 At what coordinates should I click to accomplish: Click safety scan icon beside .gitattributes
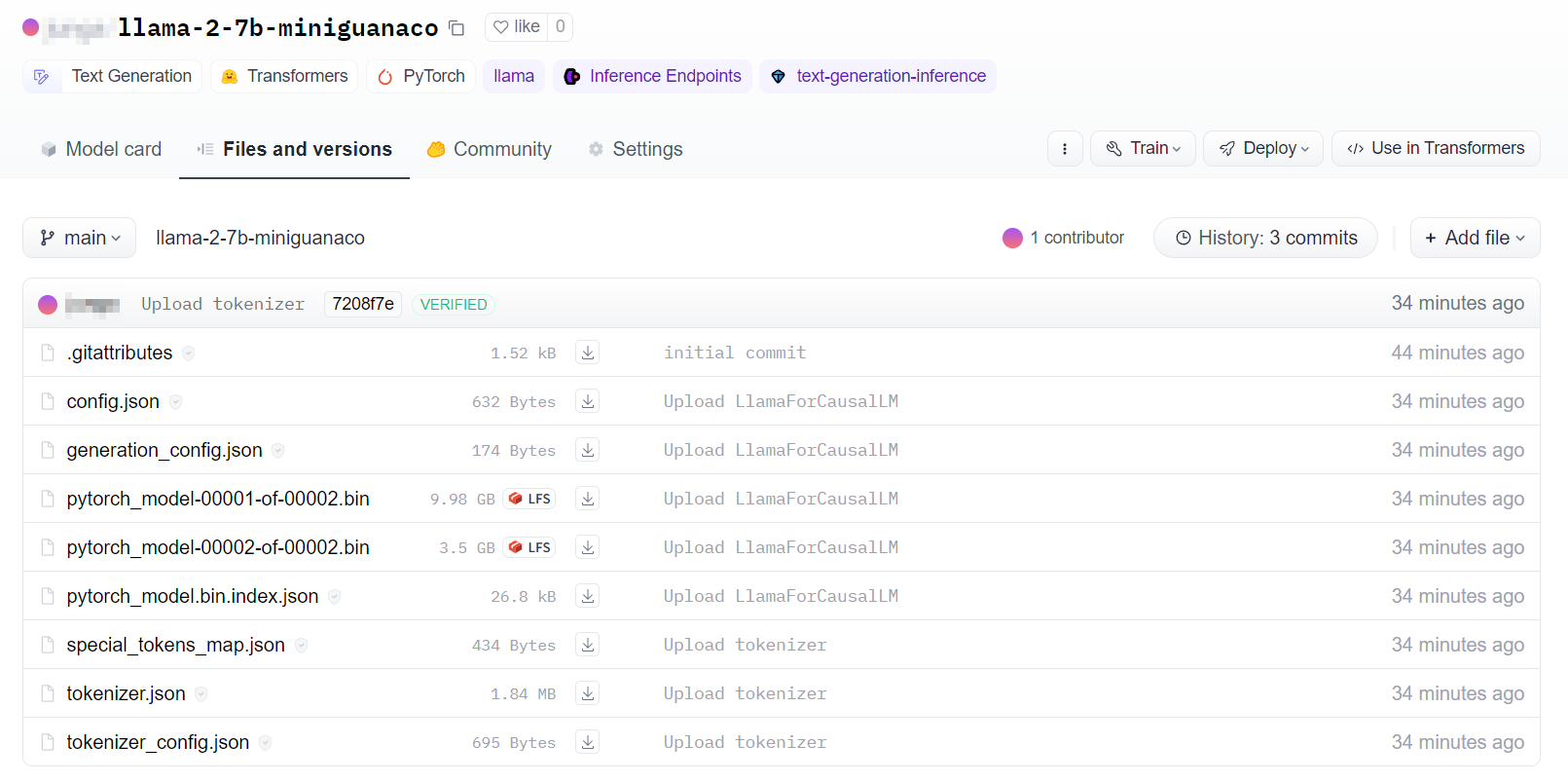tap(189, 354)
